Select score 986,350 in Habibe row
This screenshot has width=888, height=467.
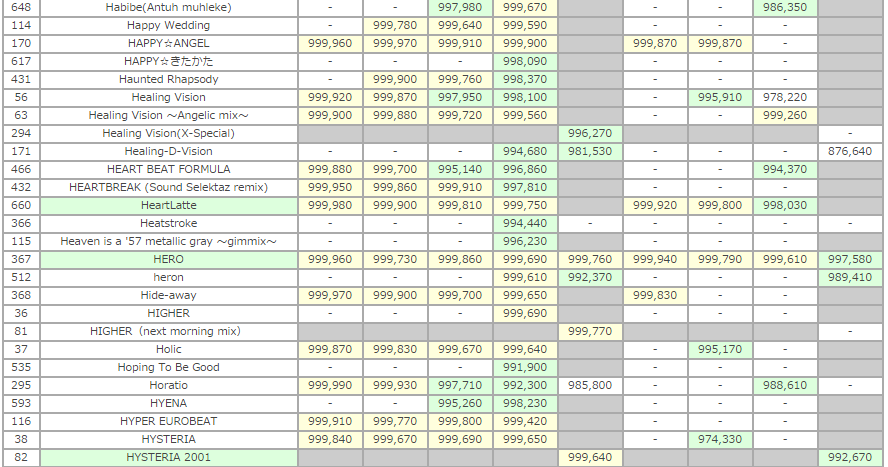coord(785,7)
